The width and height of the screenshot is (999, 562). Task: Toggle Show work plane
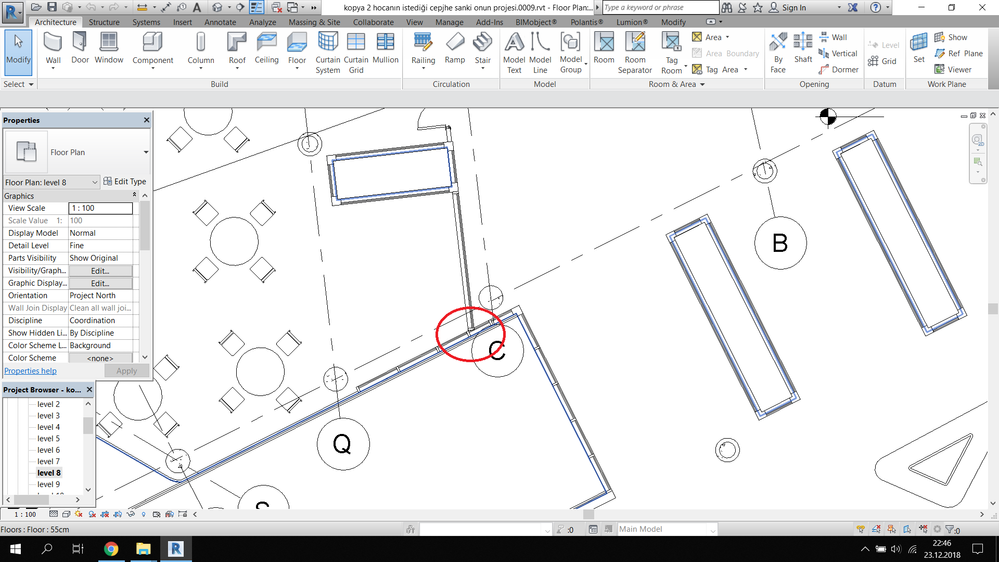(951, 38)
